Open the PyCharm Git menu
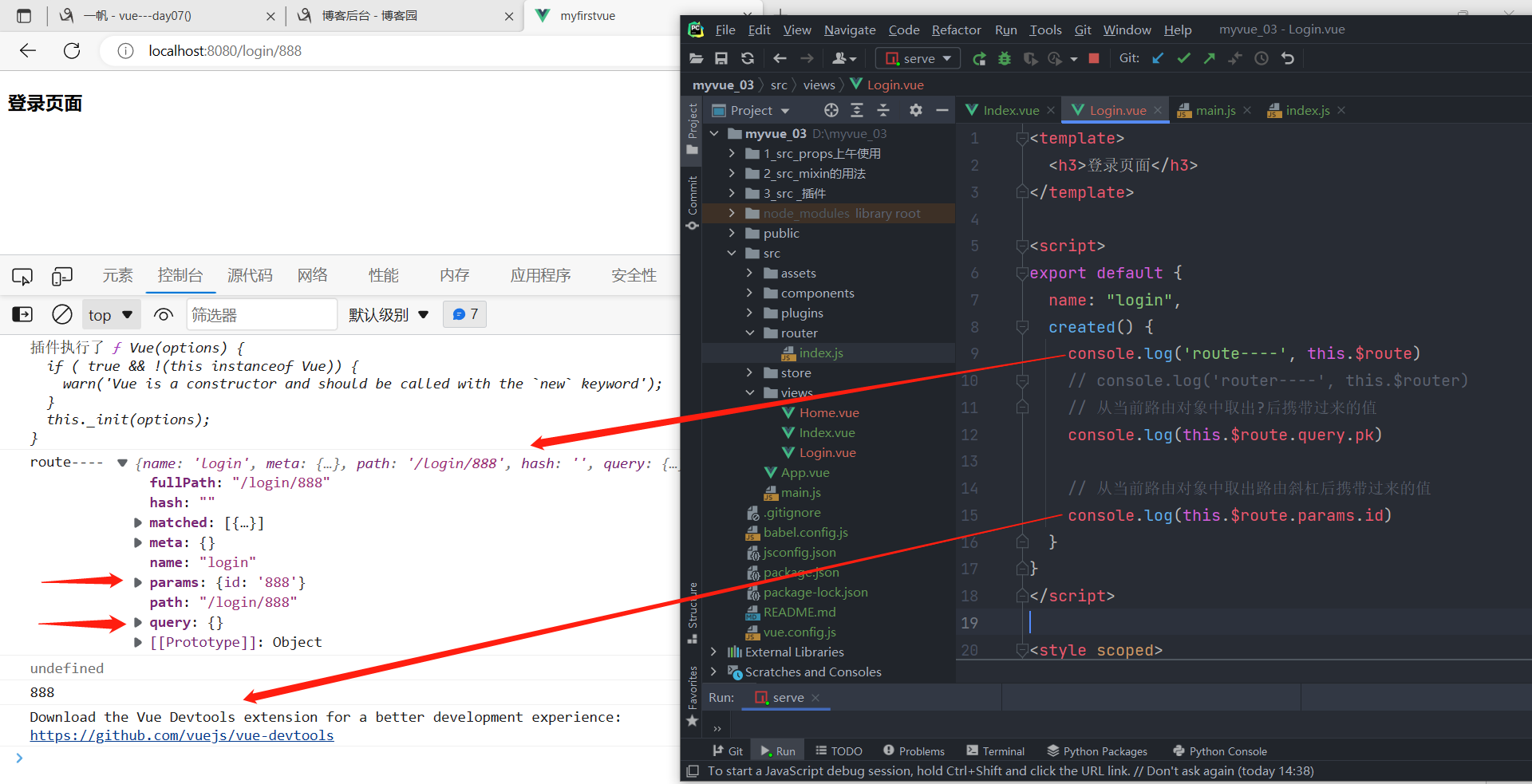The width and height of the screenshot is (1532, 784). (1083, 30)
